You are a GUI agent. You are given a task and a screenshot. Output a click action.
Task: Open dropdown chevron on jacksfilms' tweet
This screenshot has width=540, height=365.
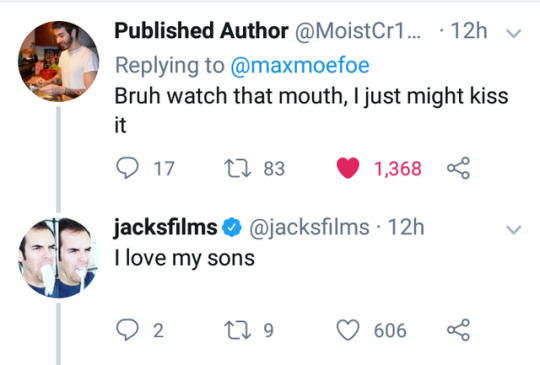514,230
